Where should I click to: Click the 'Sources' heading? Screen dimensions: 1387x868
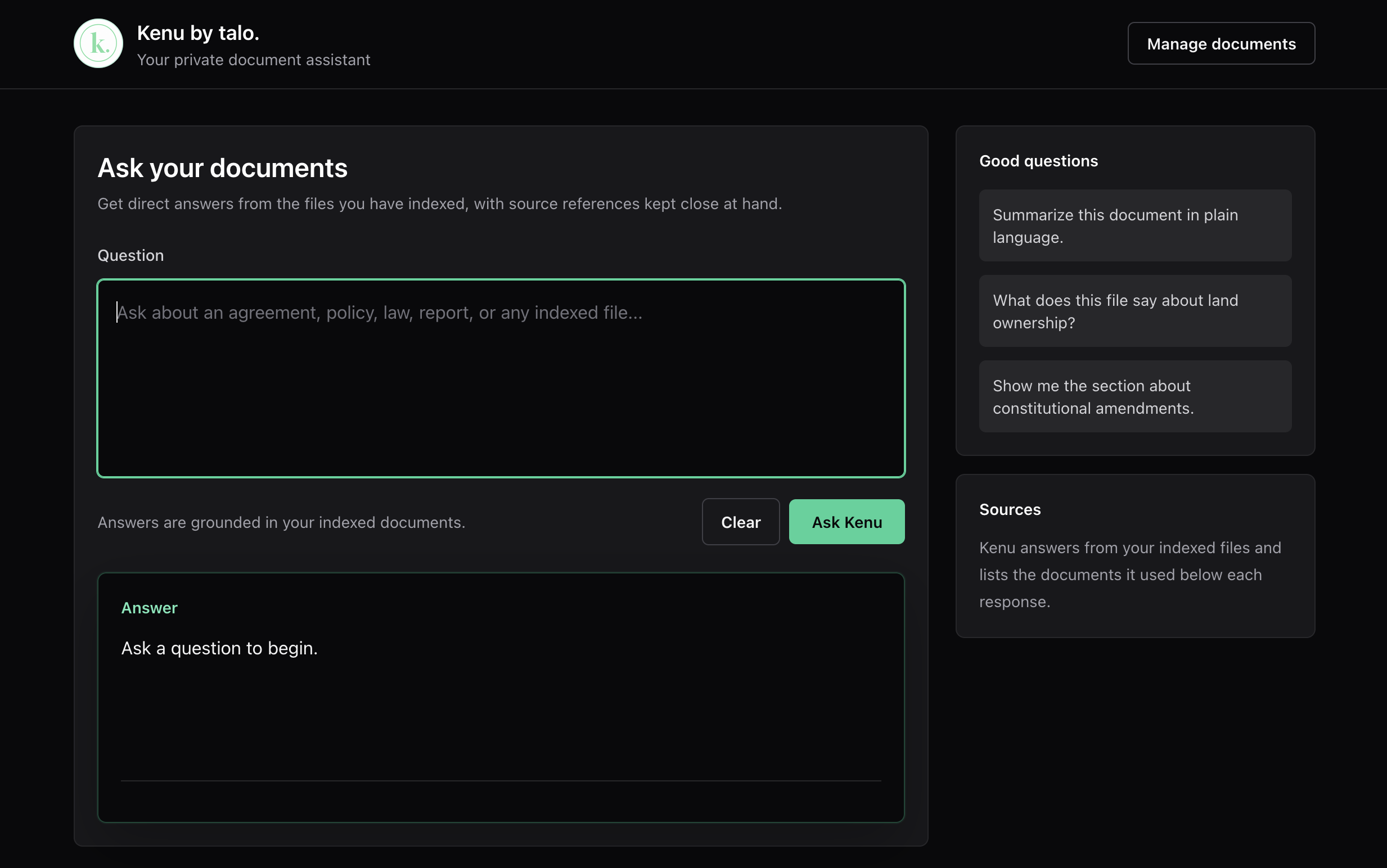click(1010, 509)
